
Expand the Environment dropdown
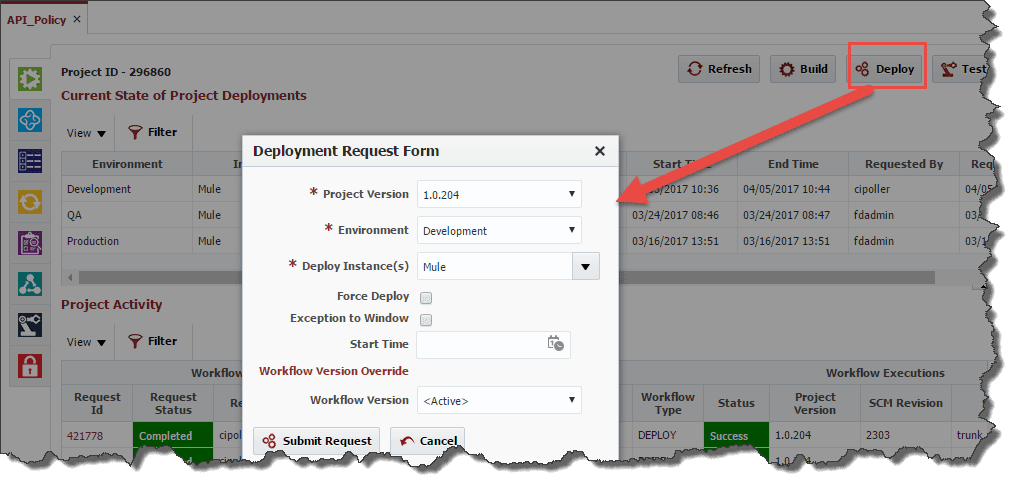499,230
